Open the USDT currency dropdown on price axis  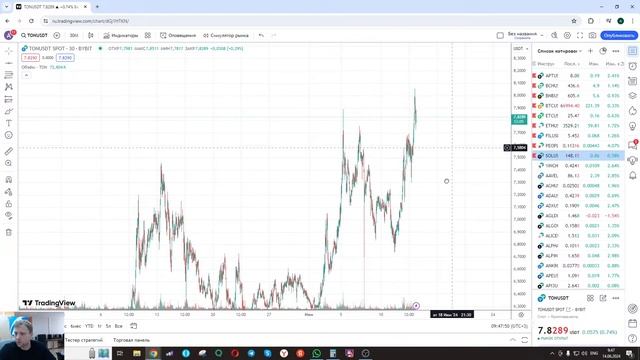click(521, 49)
